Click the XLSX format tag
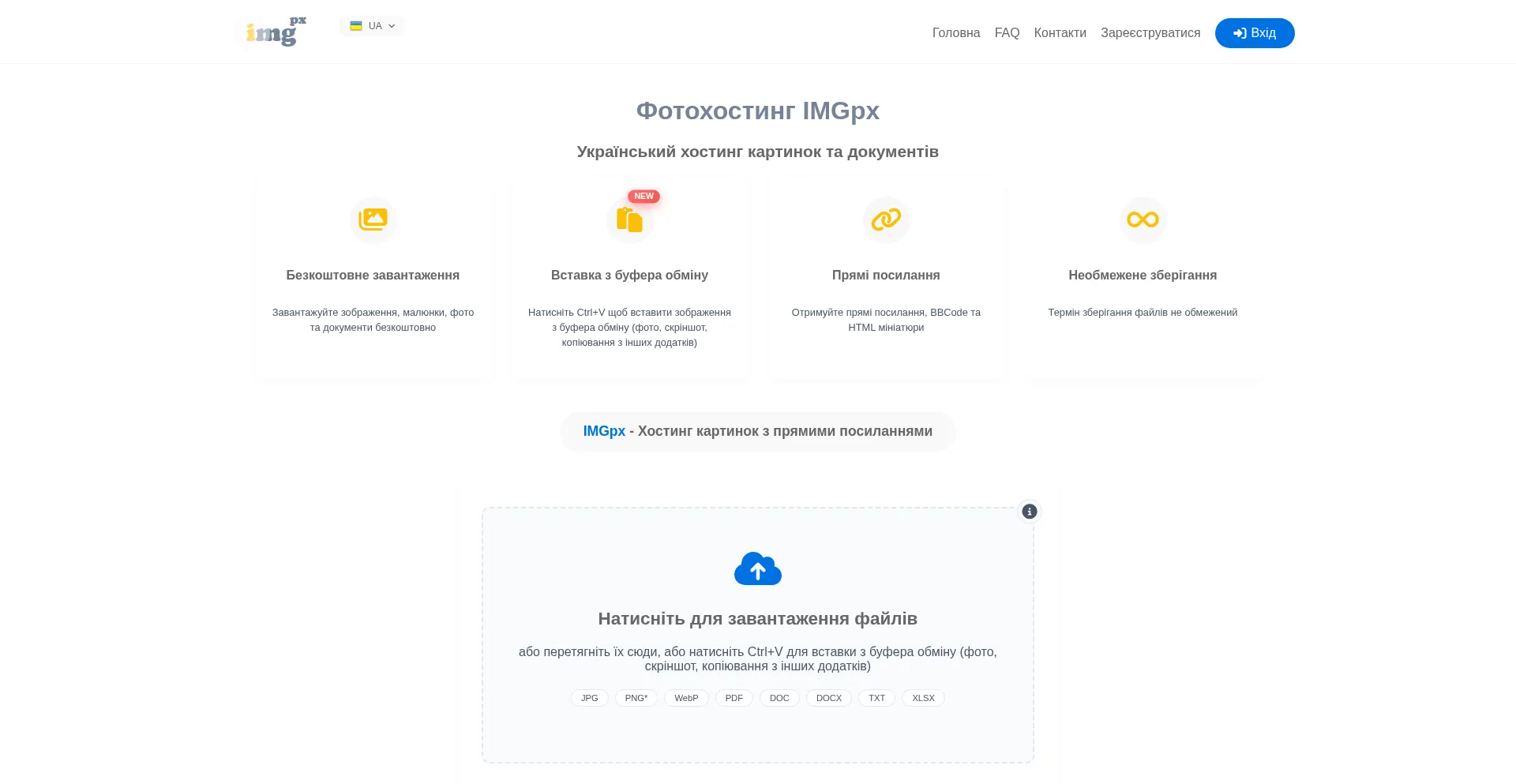1516x784 pixels. [x=922, y=698]
